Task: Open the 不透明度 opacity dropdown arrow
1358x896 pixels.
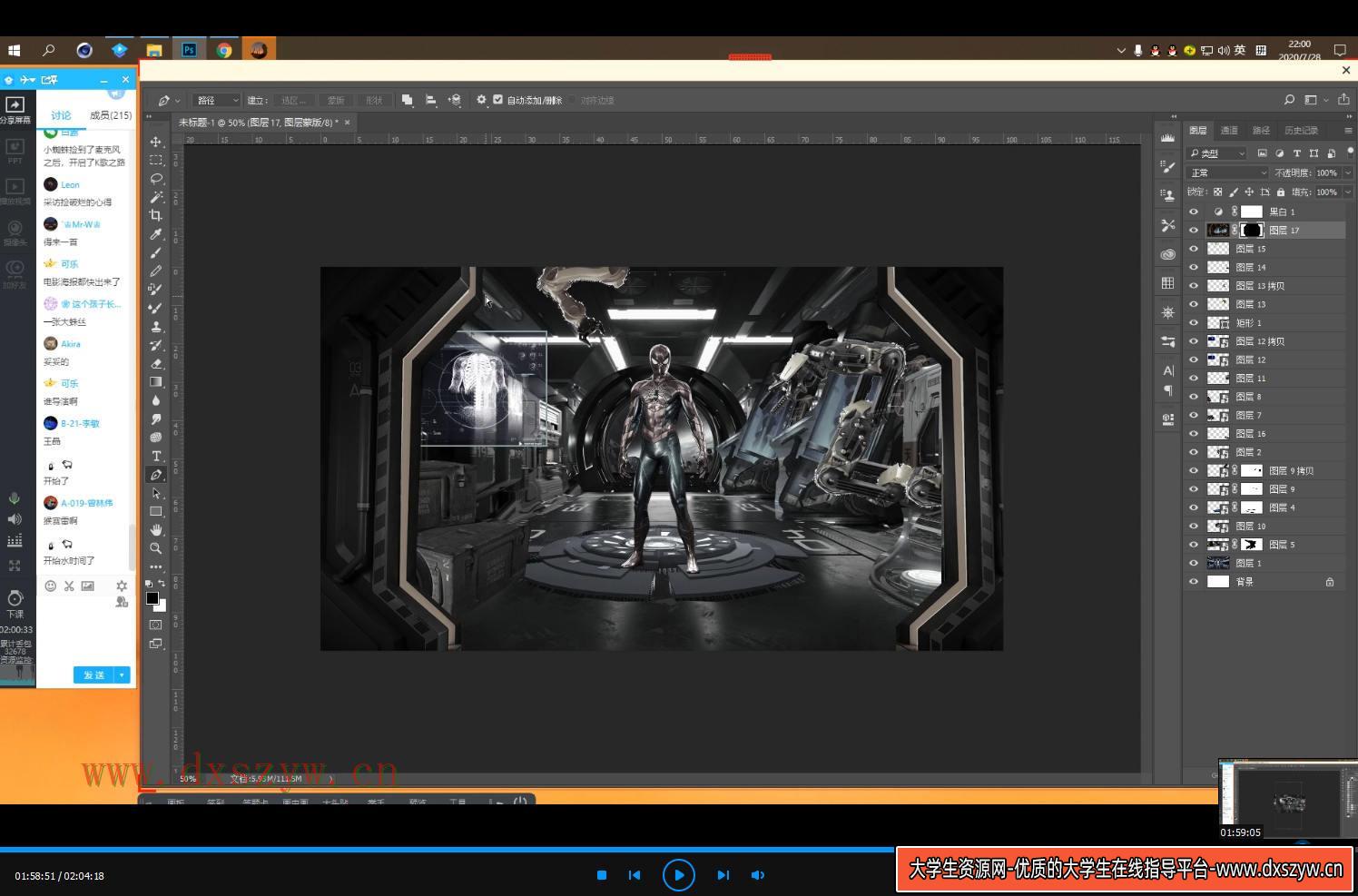Action: click(1348, 172)
